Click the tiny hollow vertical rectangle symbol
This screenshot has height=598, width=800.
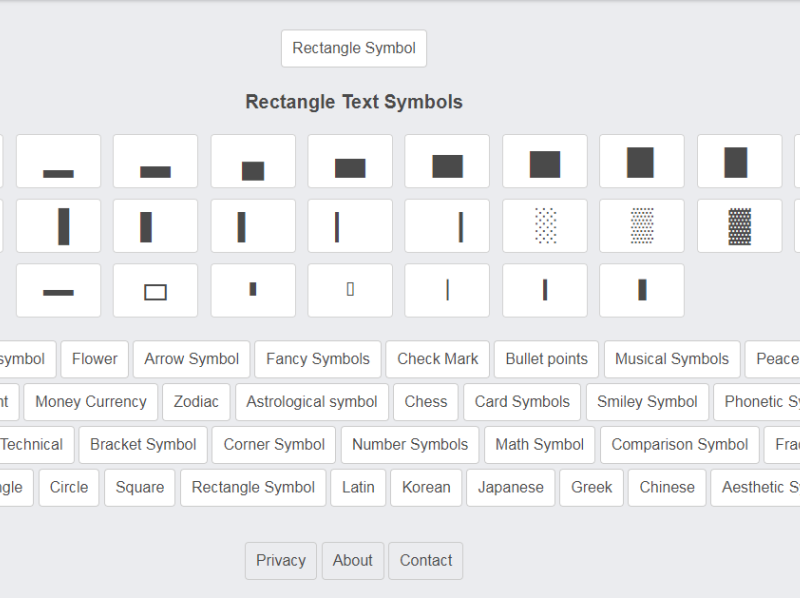point(350,290)
